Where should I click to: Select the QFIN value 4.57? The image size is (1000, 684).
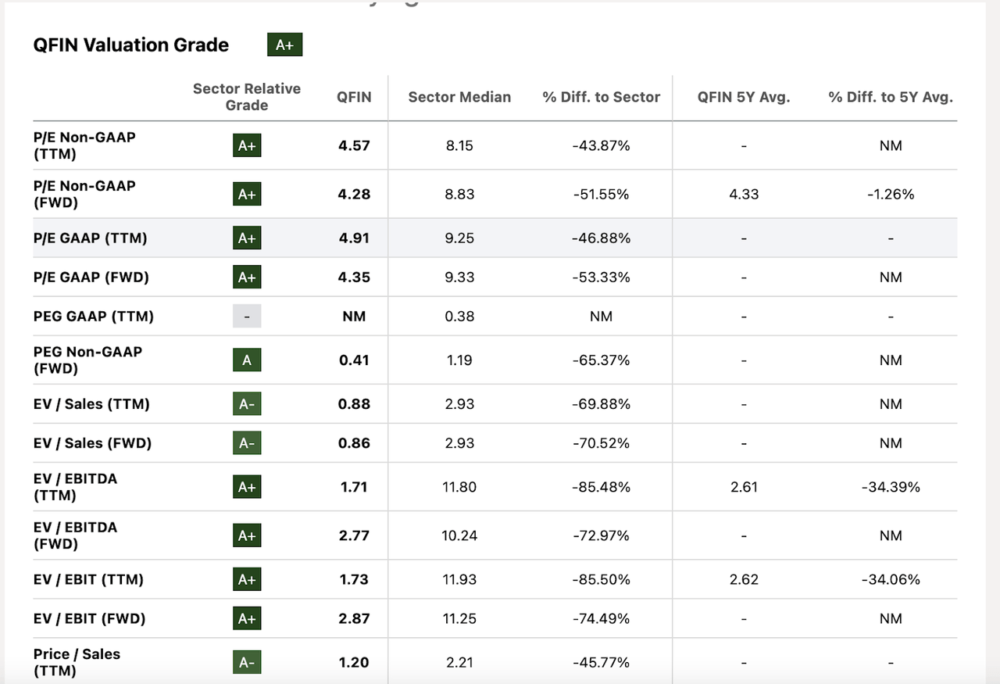(354, 145)
